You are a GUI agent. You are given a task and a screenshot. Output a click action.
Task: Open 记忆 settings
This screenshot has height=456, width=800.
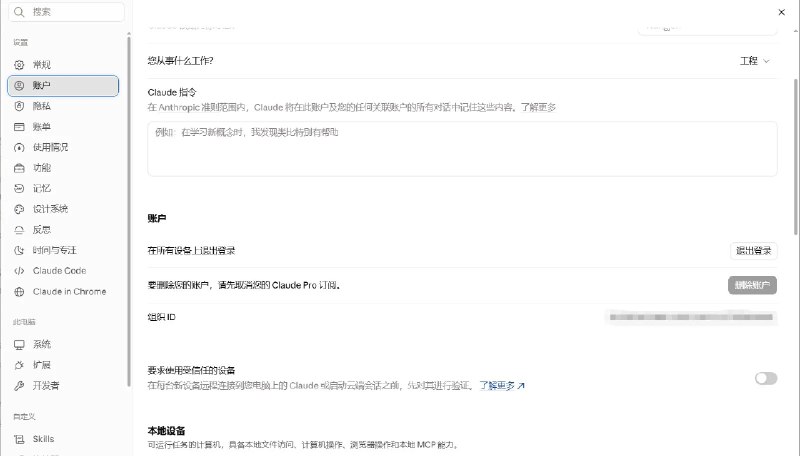63,188
